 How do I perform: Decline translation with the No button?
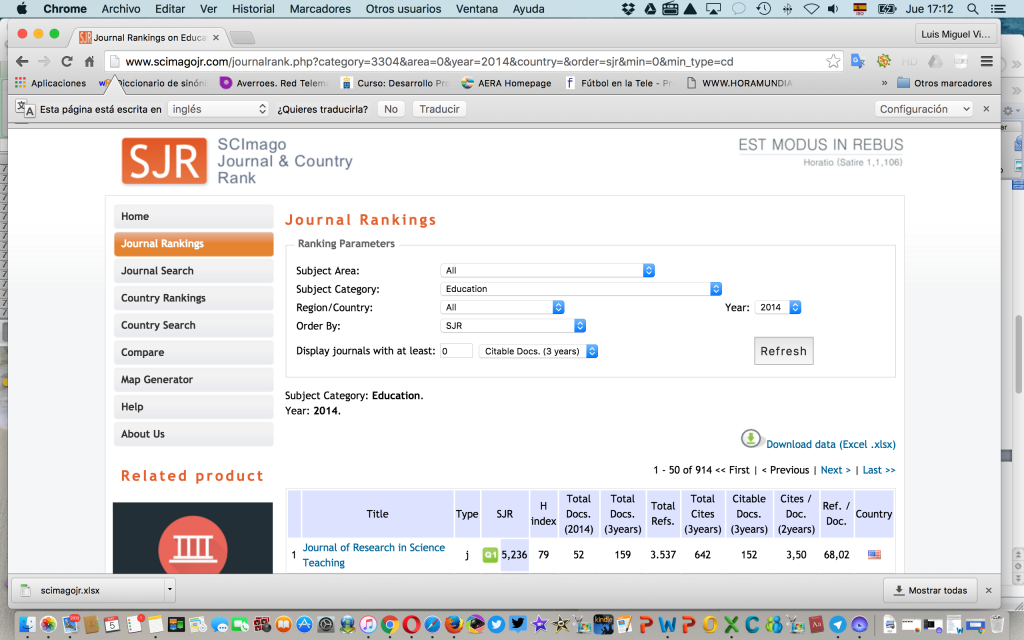(x=391, y=109)
